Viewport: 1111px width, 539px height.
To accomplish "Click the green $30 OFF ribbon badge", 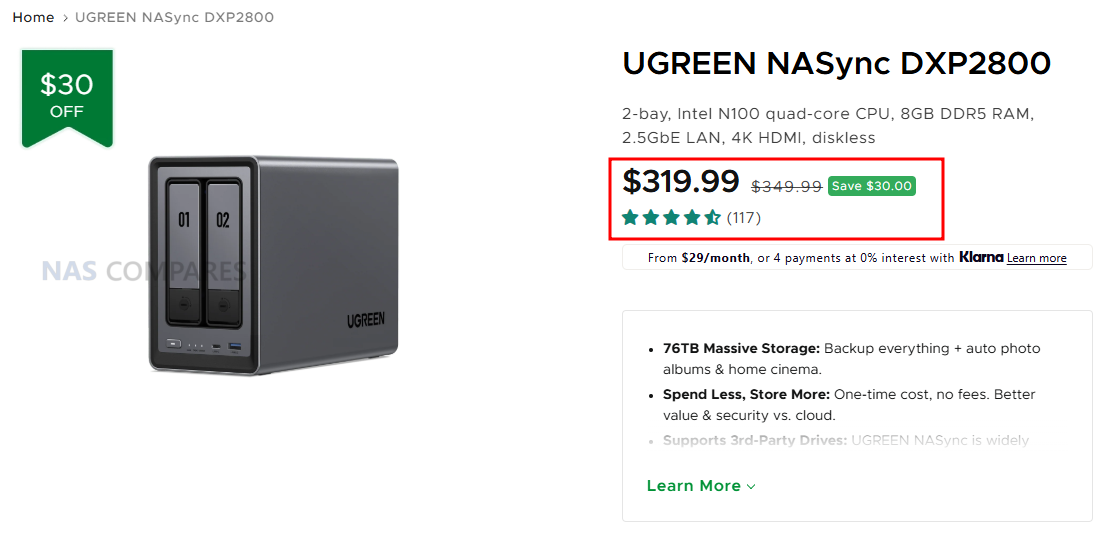I will point(67,96).
